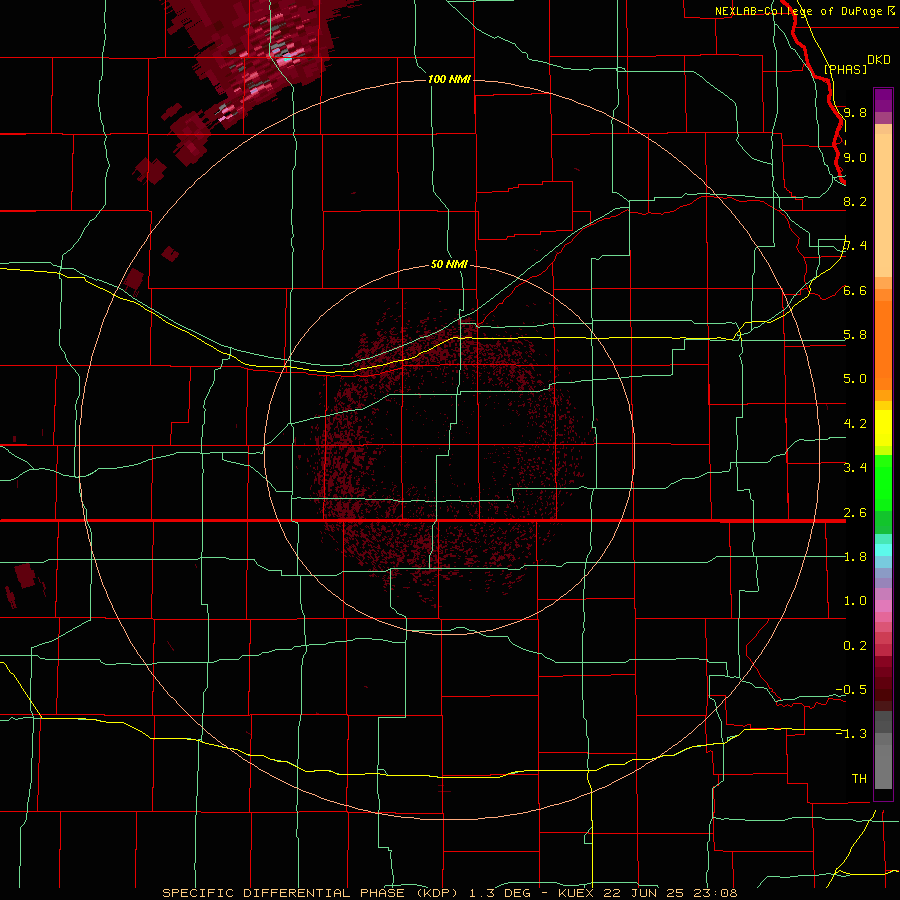Select the purple segment of the color bar

click(883, 100)
